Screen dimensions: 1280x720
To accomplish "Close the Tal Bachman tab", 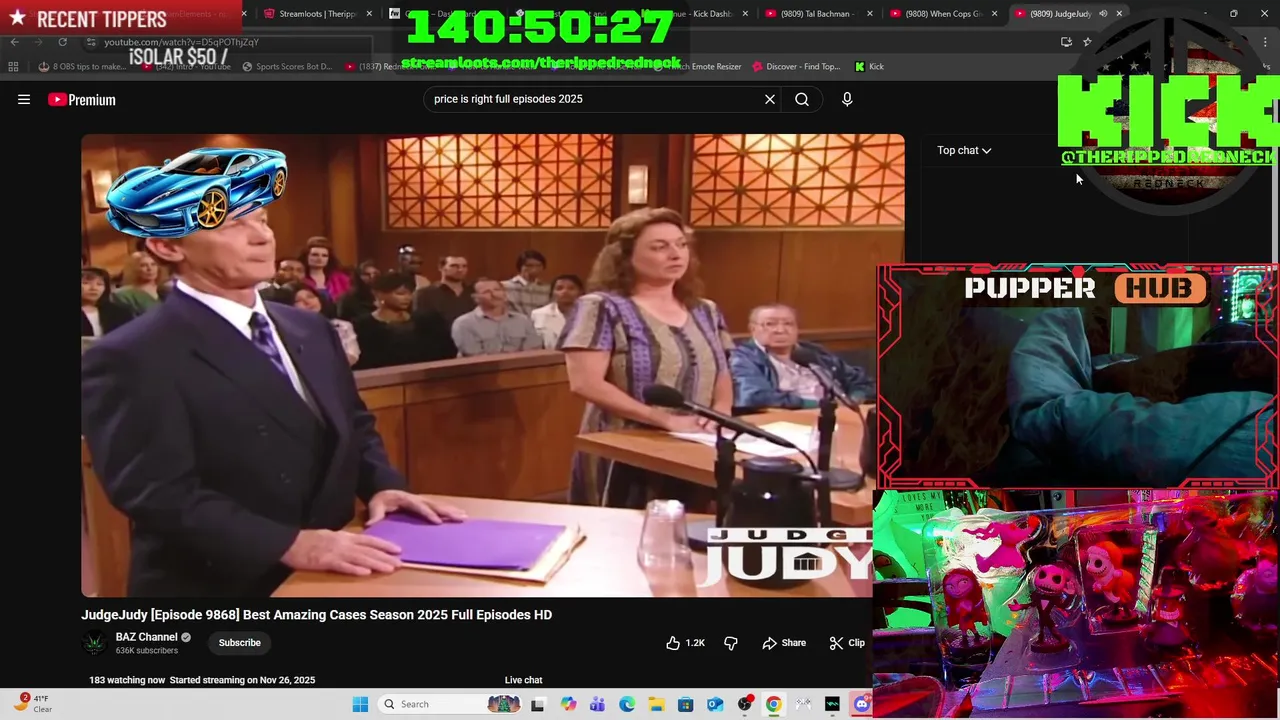I will coord(870,13).
